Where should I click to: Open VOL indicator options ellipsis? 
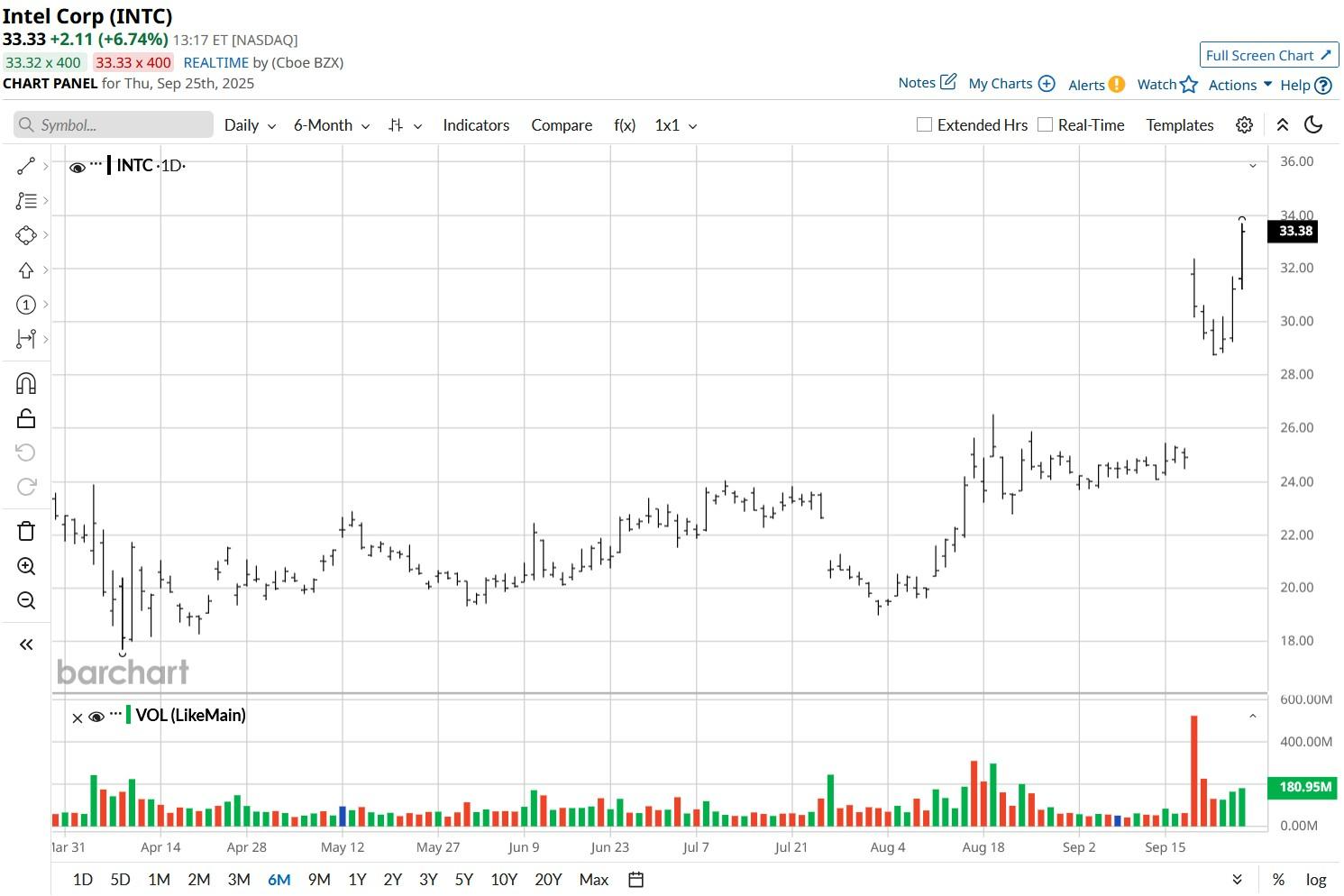(x=115, y=714)
